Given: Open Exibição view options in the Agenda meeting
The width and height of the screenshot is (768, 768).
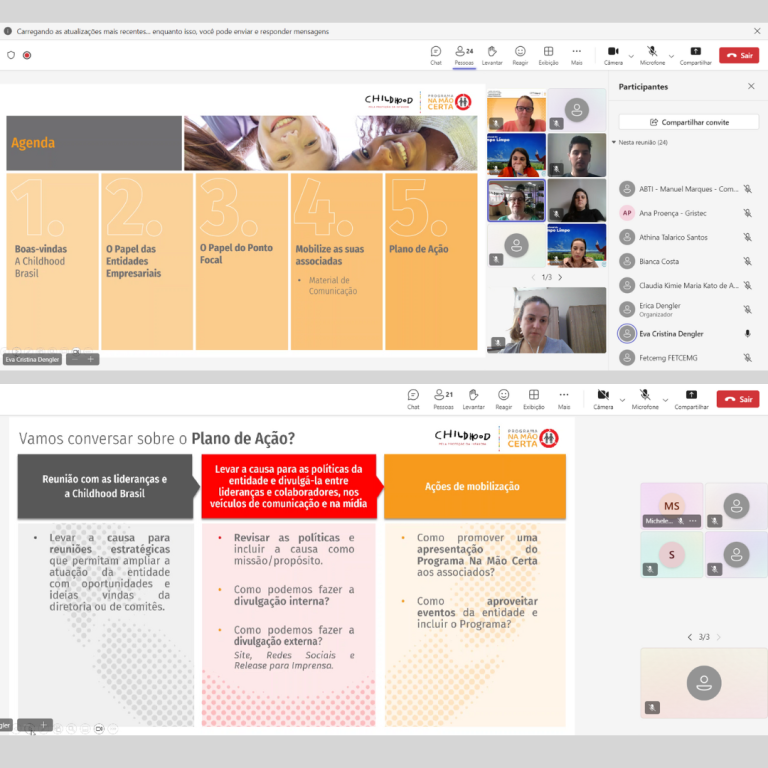Looking at the screenshot, I should point(548,55).
